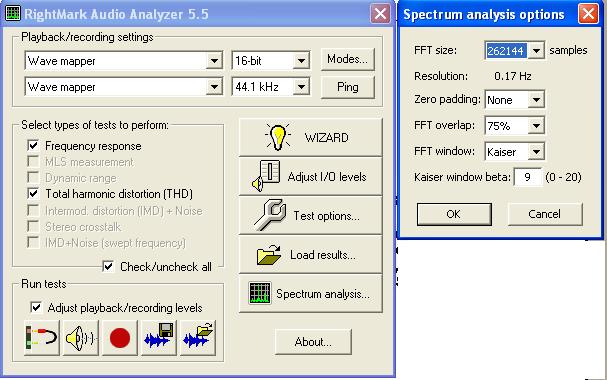Screen dimensions: 607x380
Task: Click the Ping button
Action: coord(348,87)
